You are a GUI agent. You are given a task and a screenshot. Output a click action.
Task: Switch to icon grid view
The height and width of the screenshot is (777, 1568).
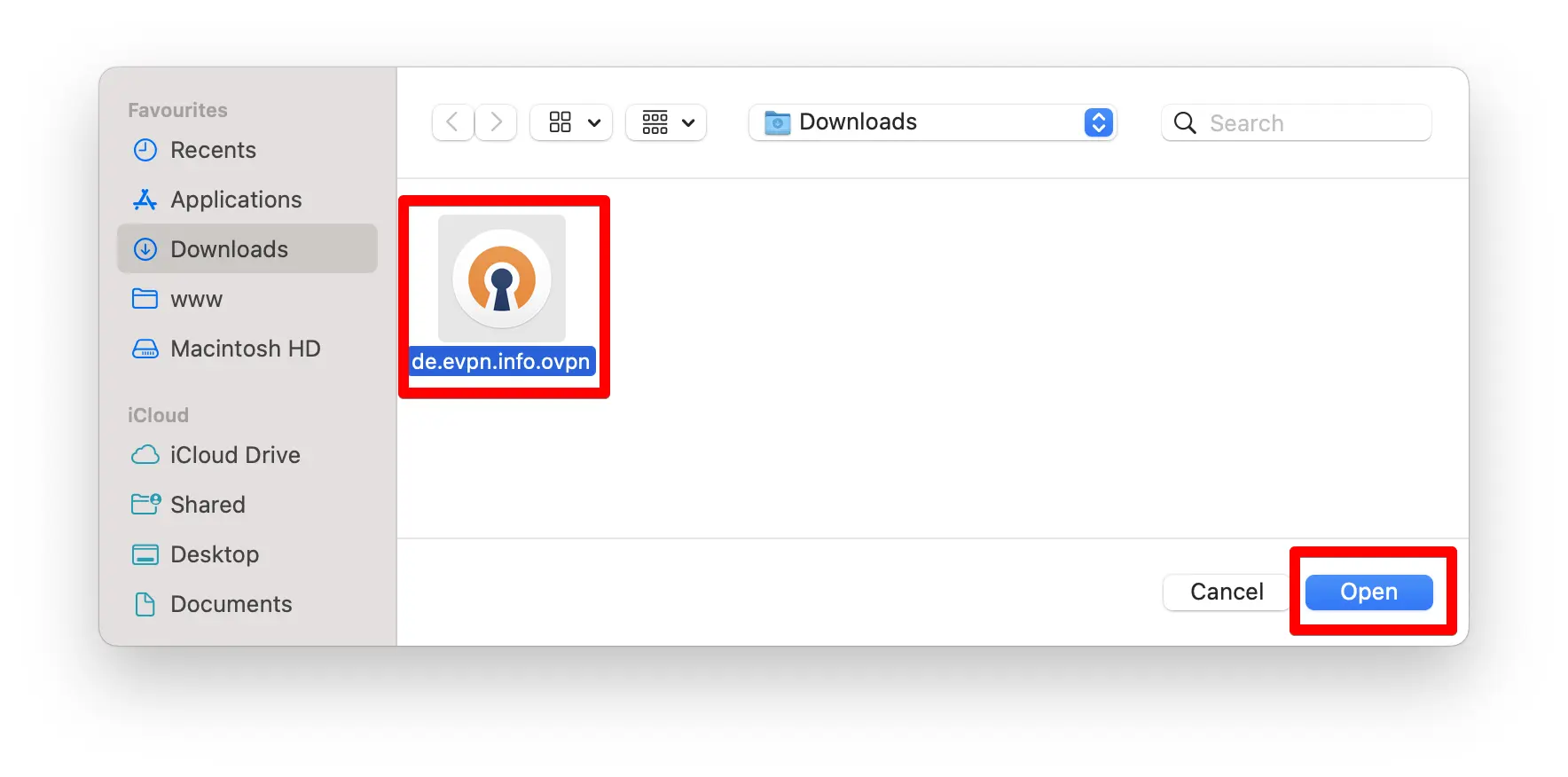(560, 122)
